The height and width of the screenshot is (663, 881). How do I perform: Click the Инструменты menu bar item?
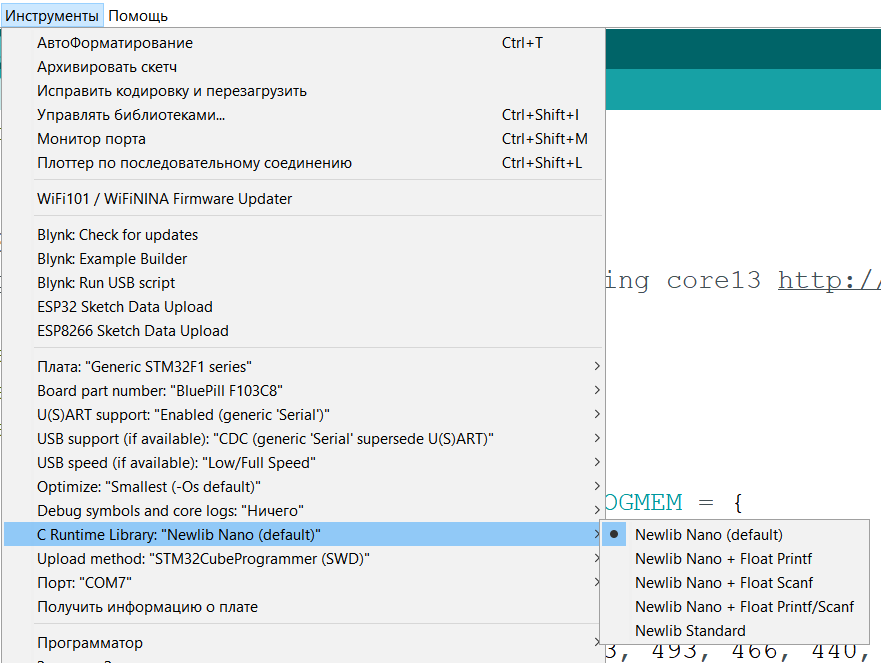click(x=52, y=15)
